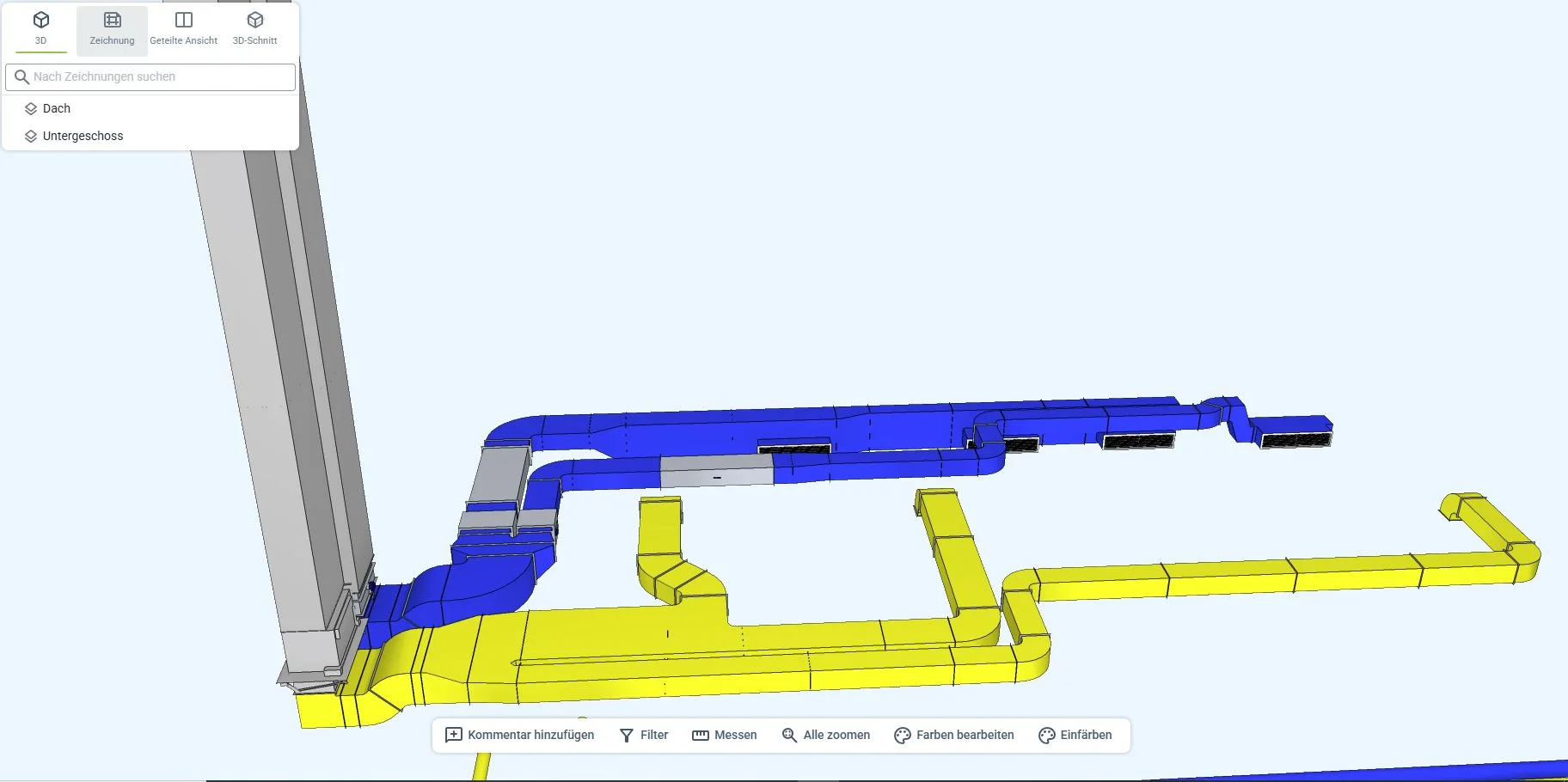This screenshot has width=1568, height=782.
Task: Click the gray duct segment in blue duct
Action: (716, 471)
